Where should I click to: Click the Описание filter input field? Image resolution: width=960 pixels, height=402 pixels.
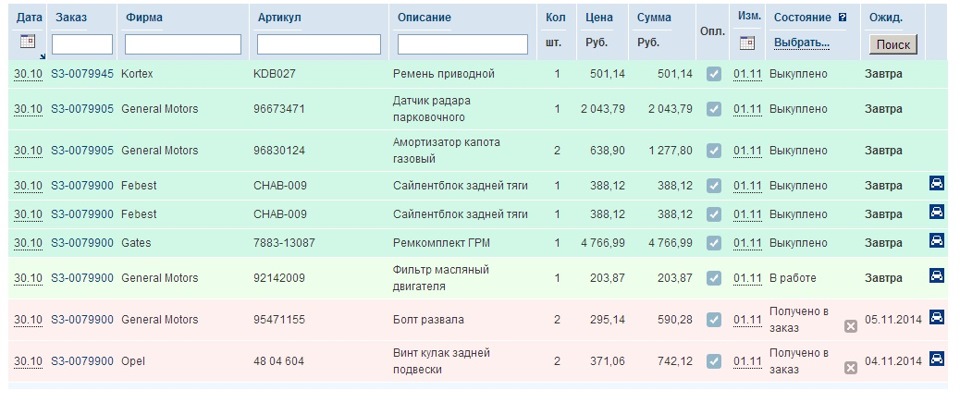(x=462, y=45)
